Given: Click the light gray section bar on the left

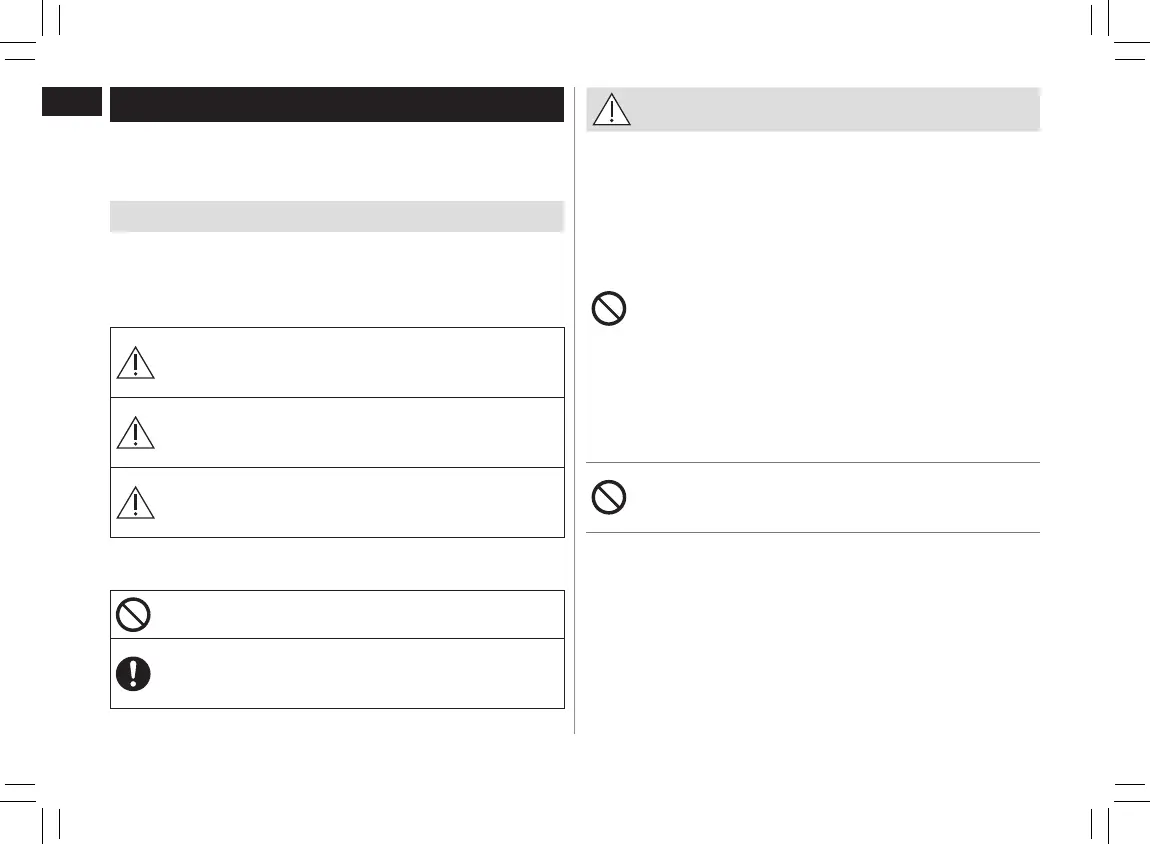Looking at the screenshot, I should tap(337, 216).
